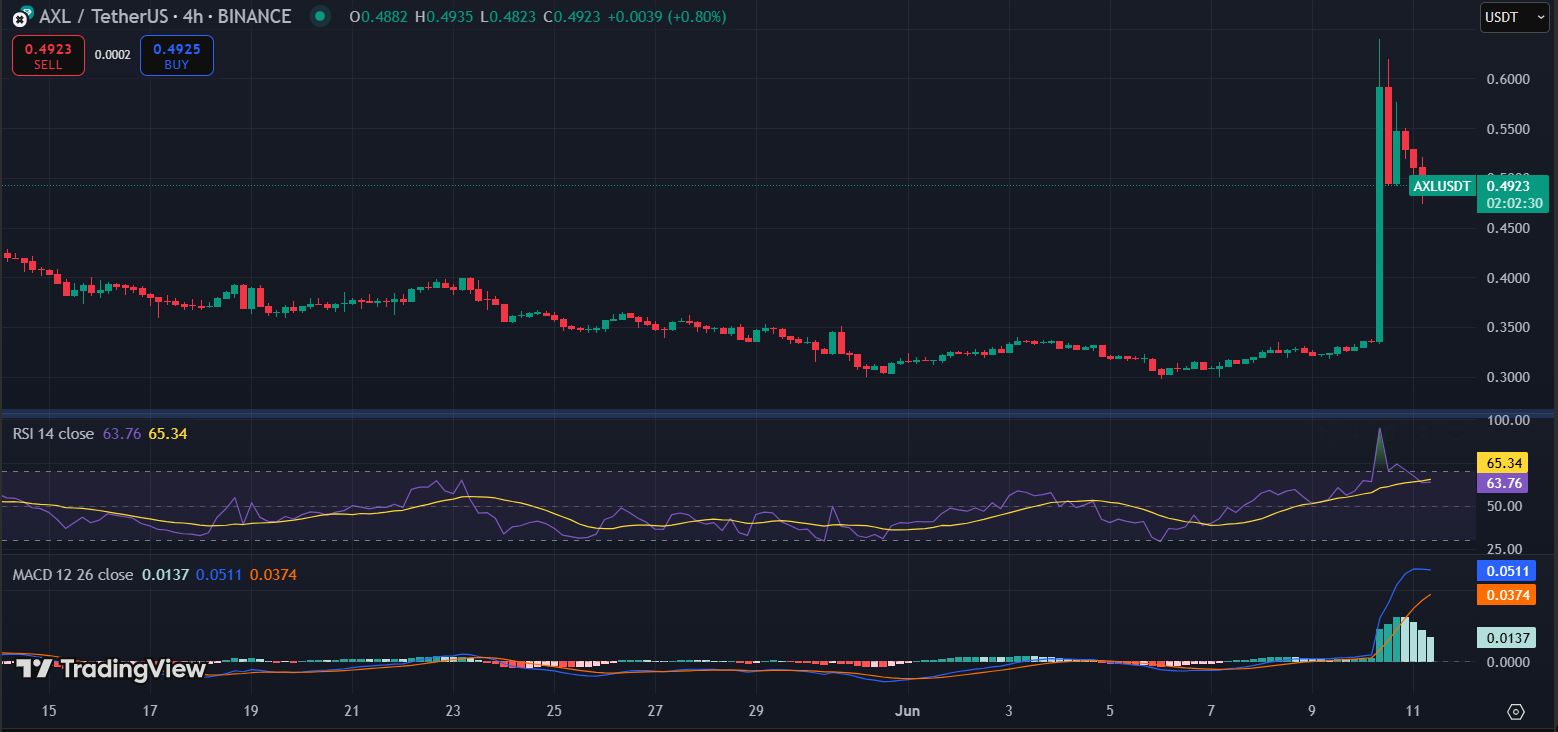Click the green market status dot
The height and width of the screenshot is (732, 1558).
(x=319, y=16)
